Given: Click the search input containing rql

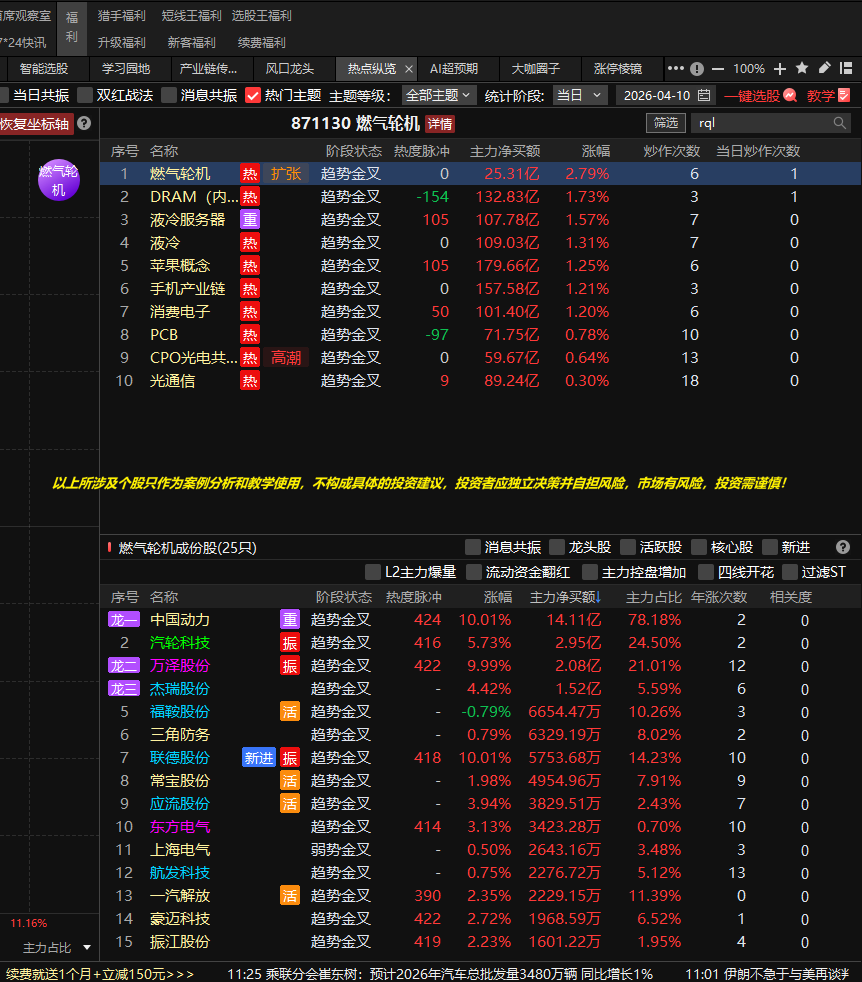Looking at the screenshot, I should pos(760,123).
